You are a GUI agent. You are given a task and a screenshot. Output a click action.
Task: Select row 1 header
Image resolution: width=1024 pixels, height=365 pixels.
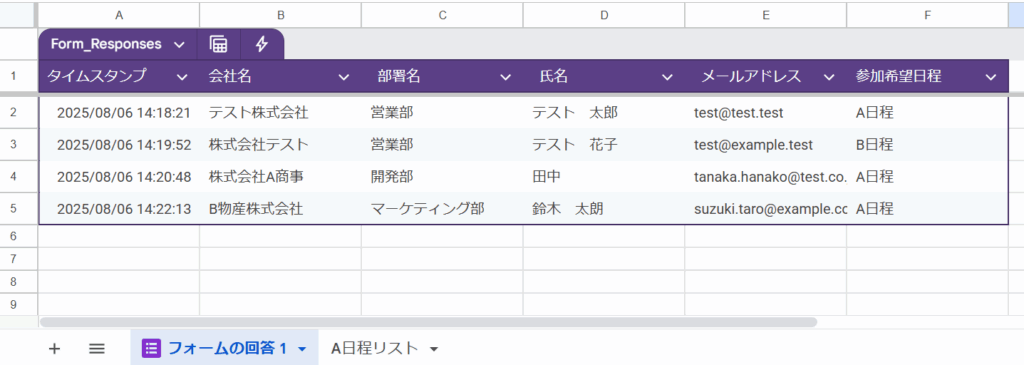(14, 76)
